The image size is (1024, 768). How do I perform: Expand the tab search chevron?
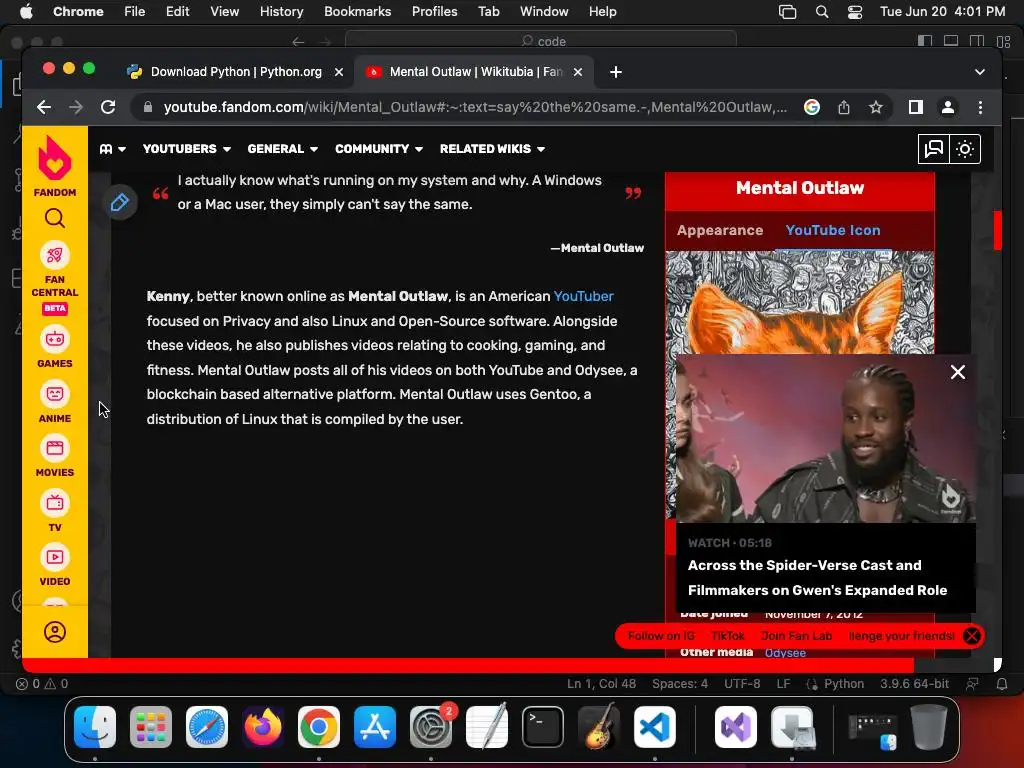980,72
